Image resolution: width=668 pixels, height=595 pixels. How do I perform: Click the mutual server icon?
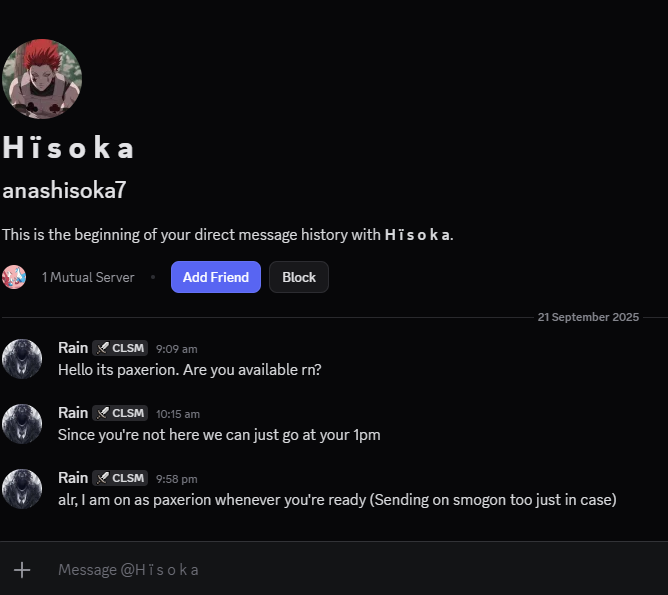coord(14,277)
